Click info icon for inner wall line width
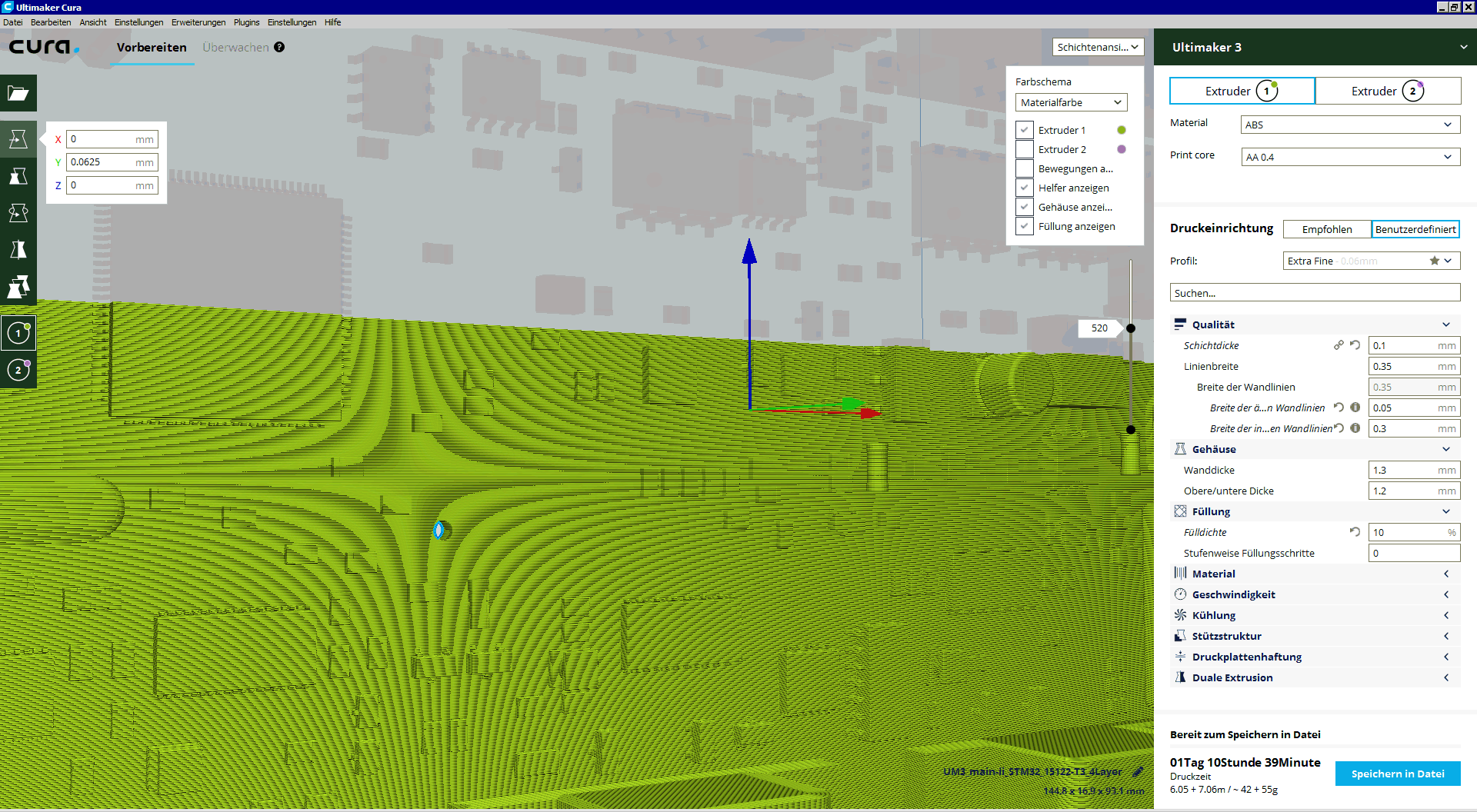Image resolution: width=1477 pixels, height=812 pixels. tap(1355, 428)
